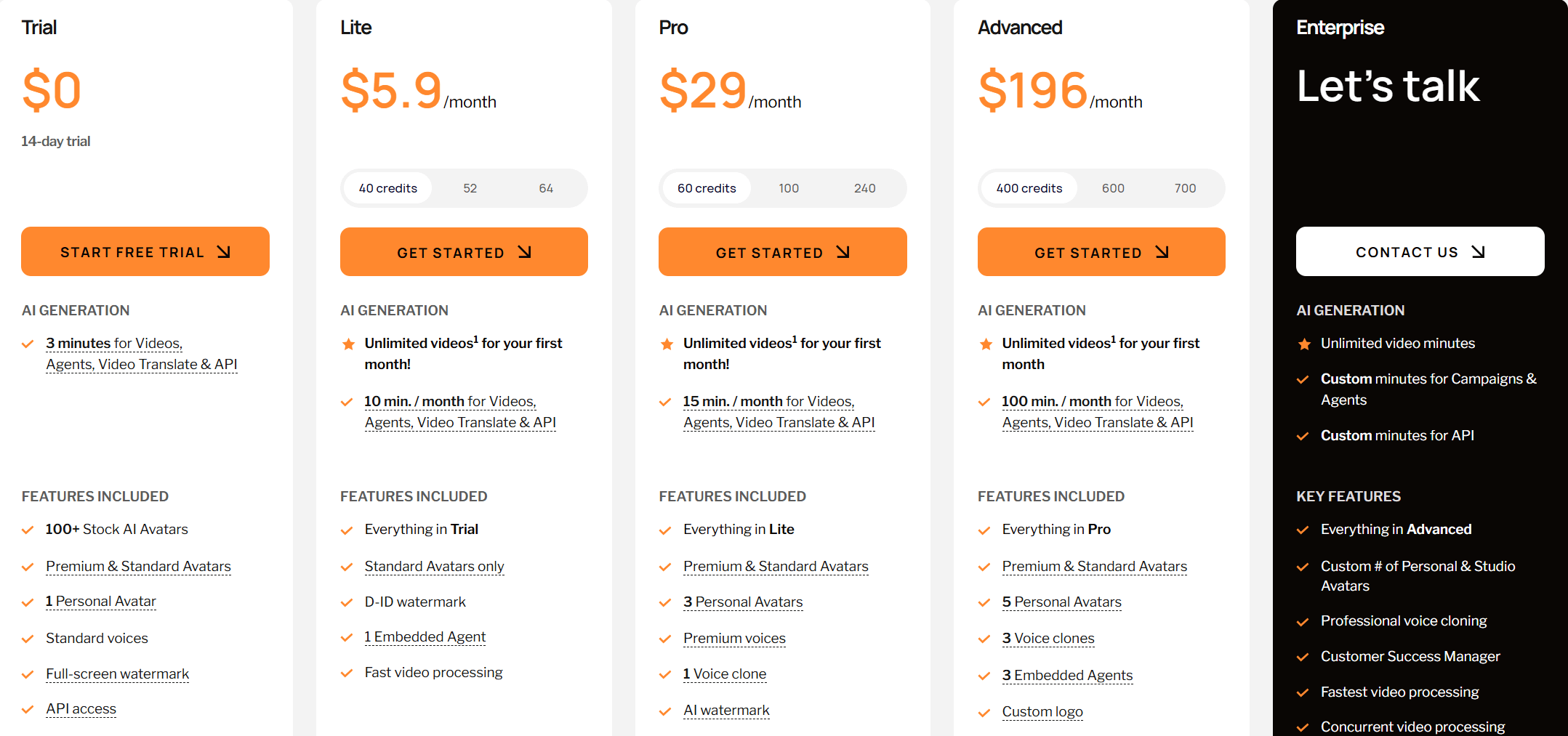
Task: Pick 700 credits in Advanced plan
Action: tap(1185, 188)
